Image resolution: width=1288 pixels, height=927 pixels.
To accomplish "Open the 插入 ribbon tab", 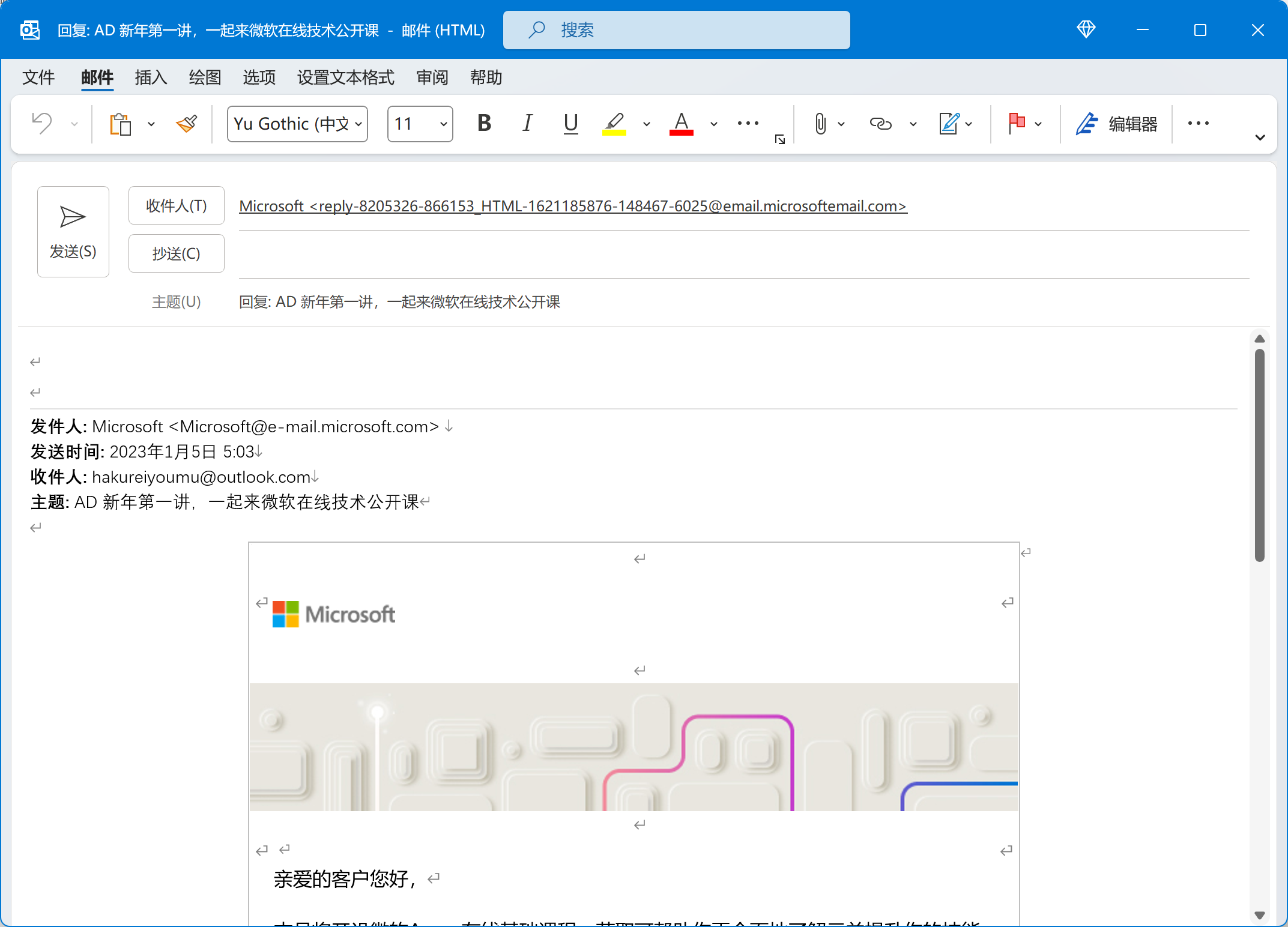I will pos(151,77).
